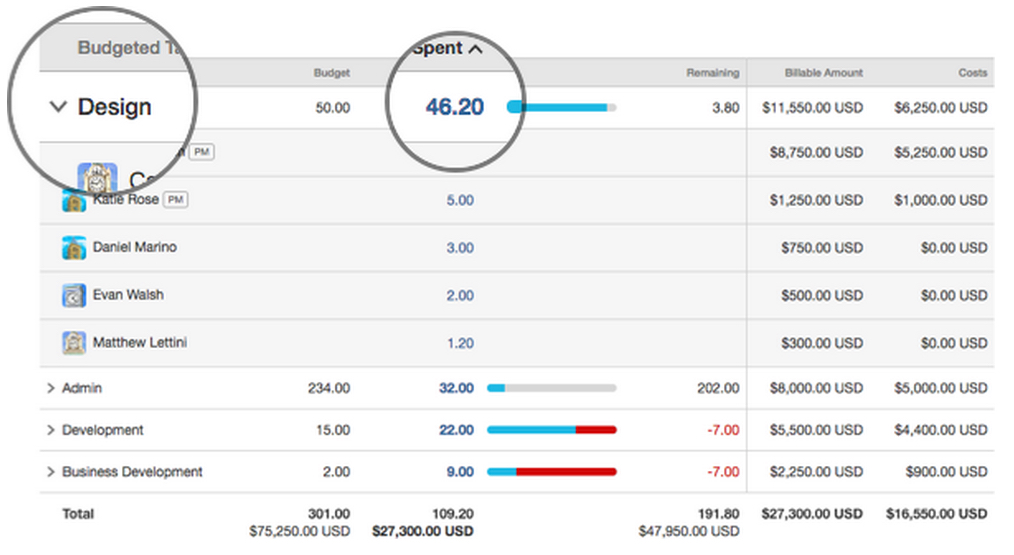Open Design spent hours 46.20
1014x555 pixels.
tap(455, 107)
